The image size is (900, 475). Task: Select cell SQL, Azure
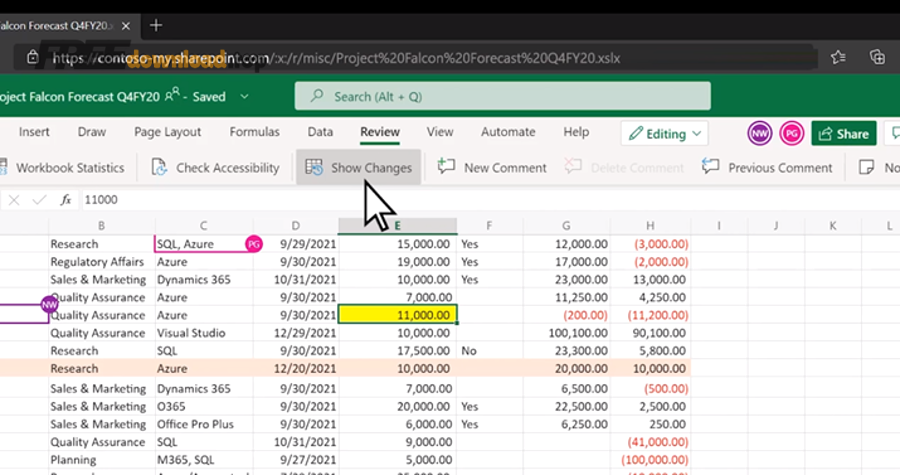[x=204, y=244]
